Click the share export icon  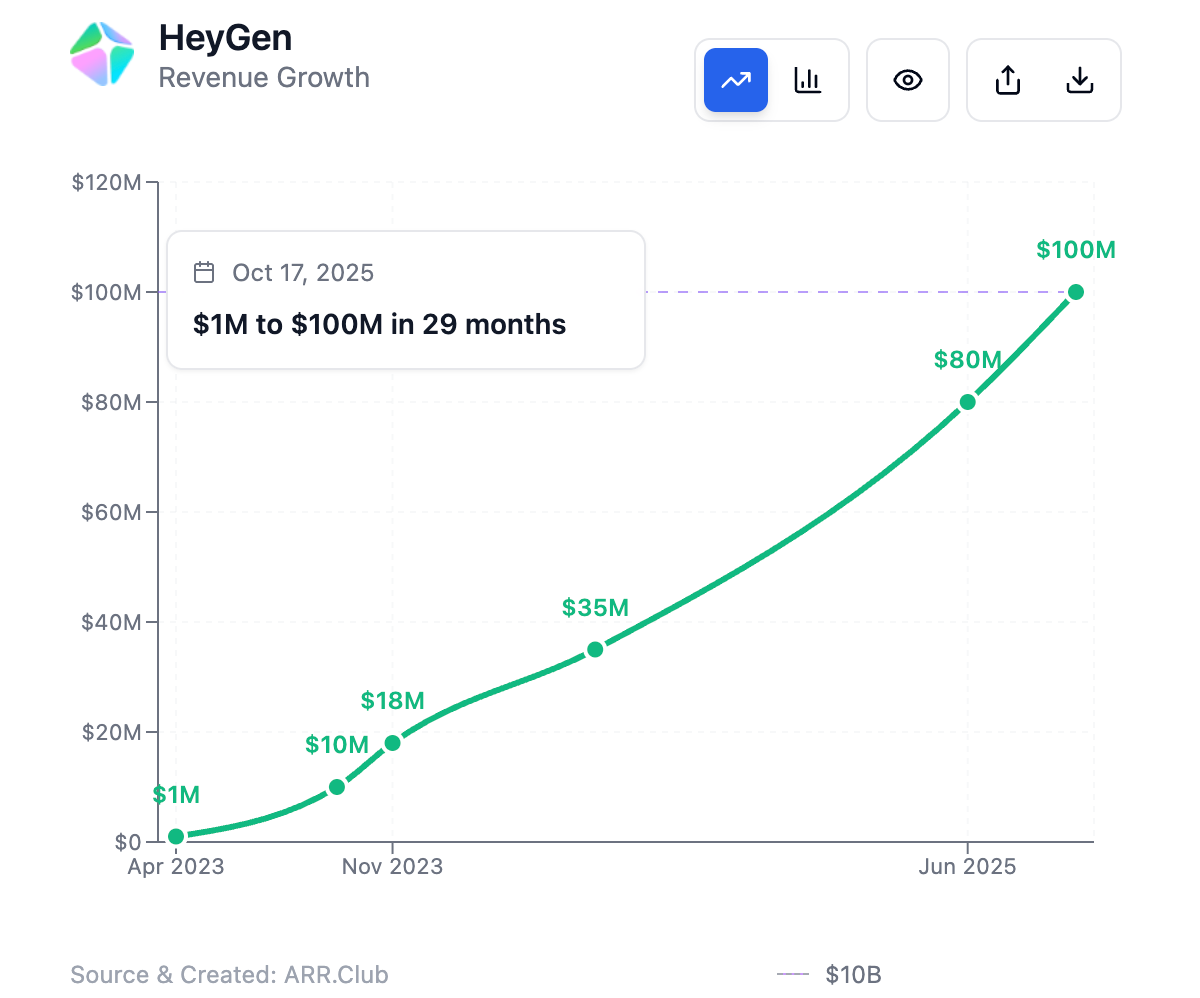(x=1008, y=80)
